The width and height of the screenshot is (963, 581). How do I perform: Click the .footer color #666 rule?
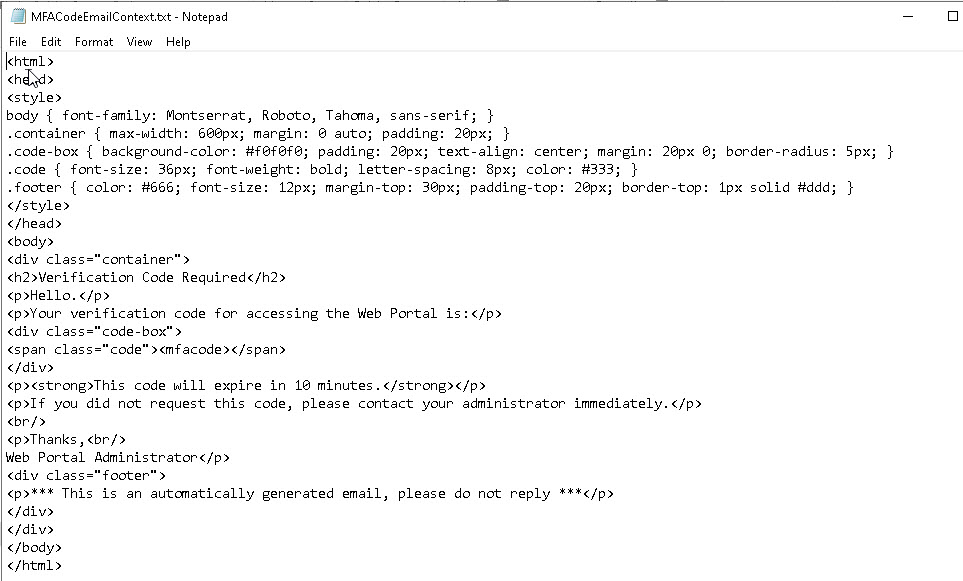click(x=430, y=187)
